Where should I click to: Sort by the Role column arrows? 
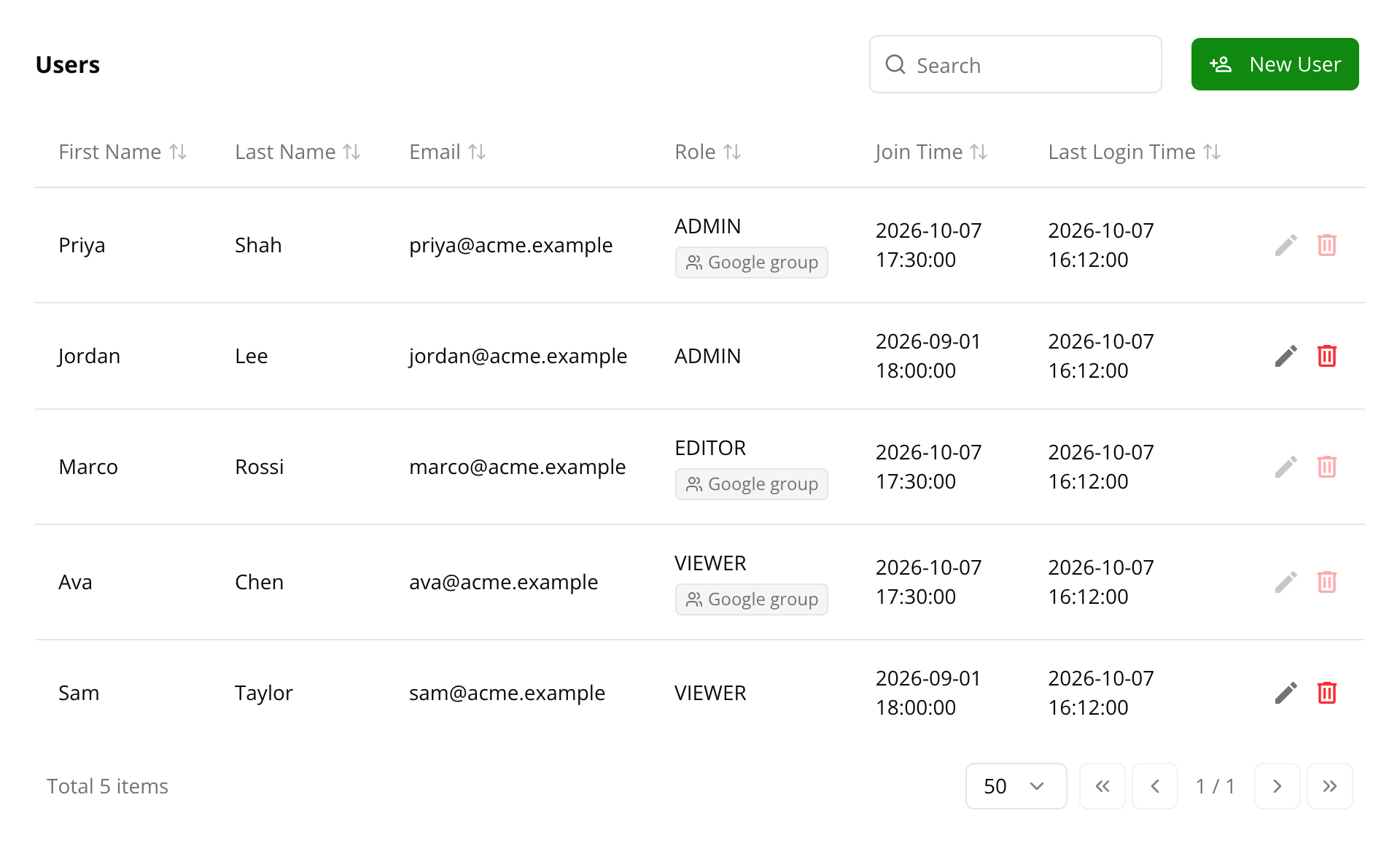pyautogui.click(x=732, y=152)
